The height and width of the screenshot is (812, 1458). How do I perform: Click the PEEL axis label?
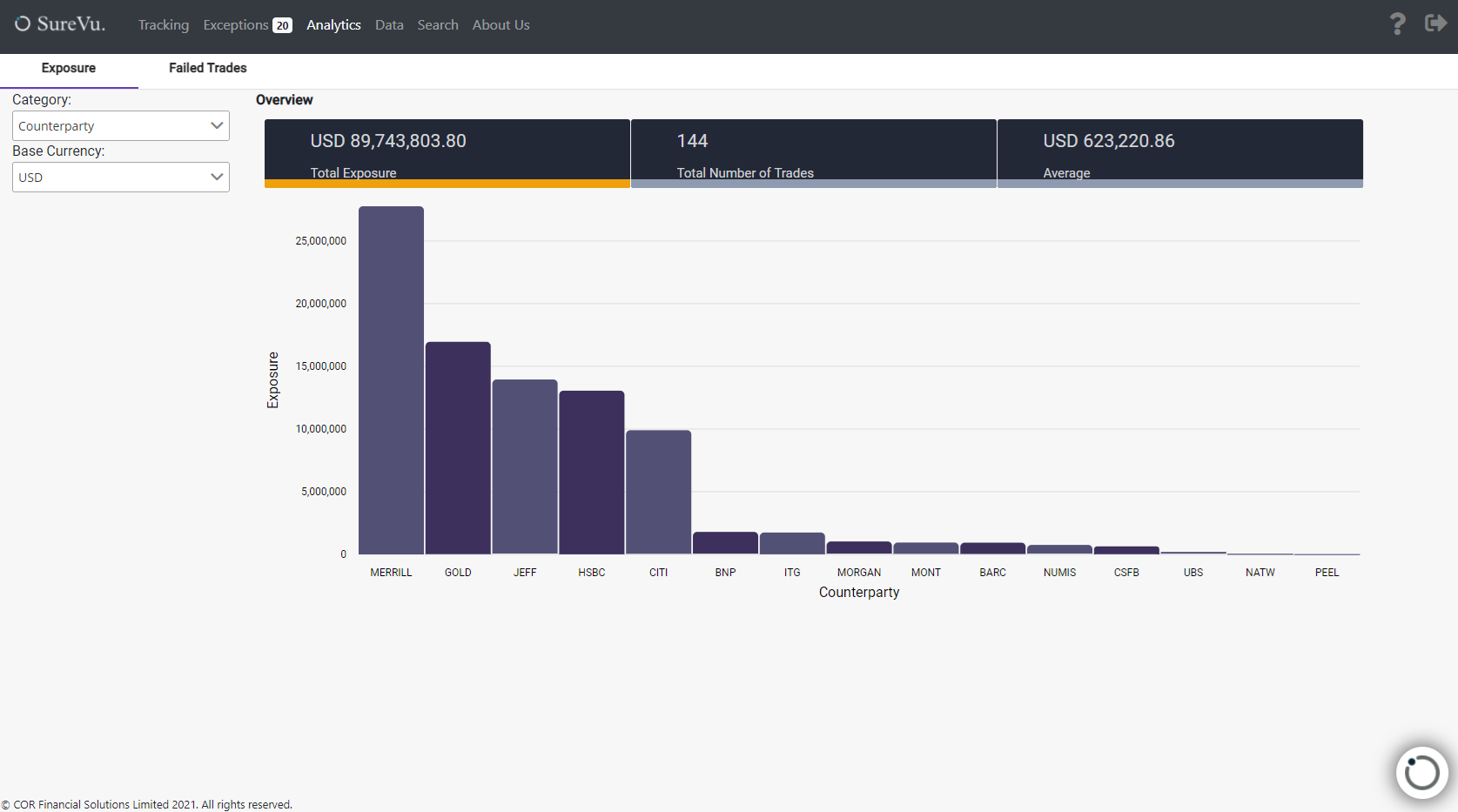click(1327, 573)
